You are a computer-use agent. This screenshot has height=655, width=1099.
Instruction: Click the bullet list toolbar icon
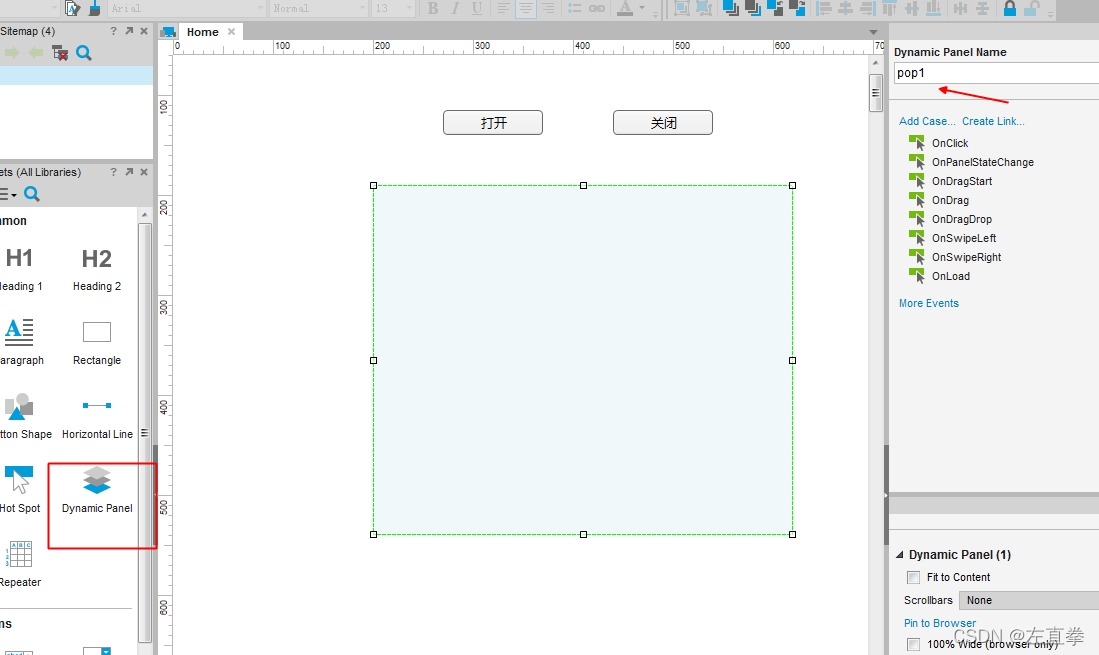pyautogui.click(x=574, y=8)
